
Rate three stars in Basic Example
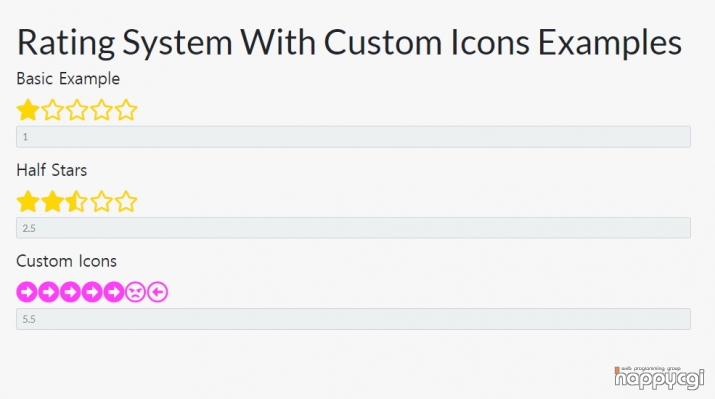77,110
